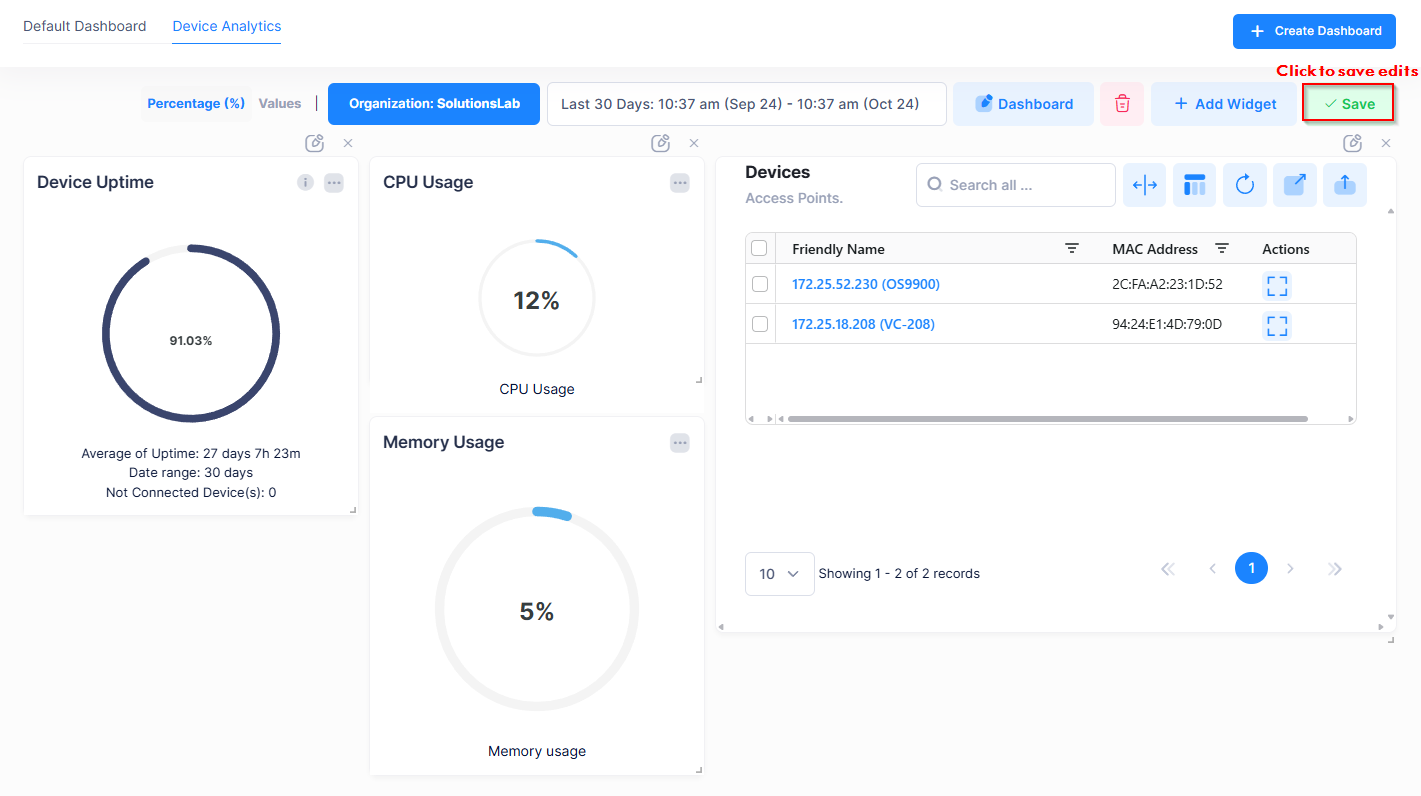The image size is (1421, 796).
Task: Toggle the select all devices header checkbox
Action: 759,249
